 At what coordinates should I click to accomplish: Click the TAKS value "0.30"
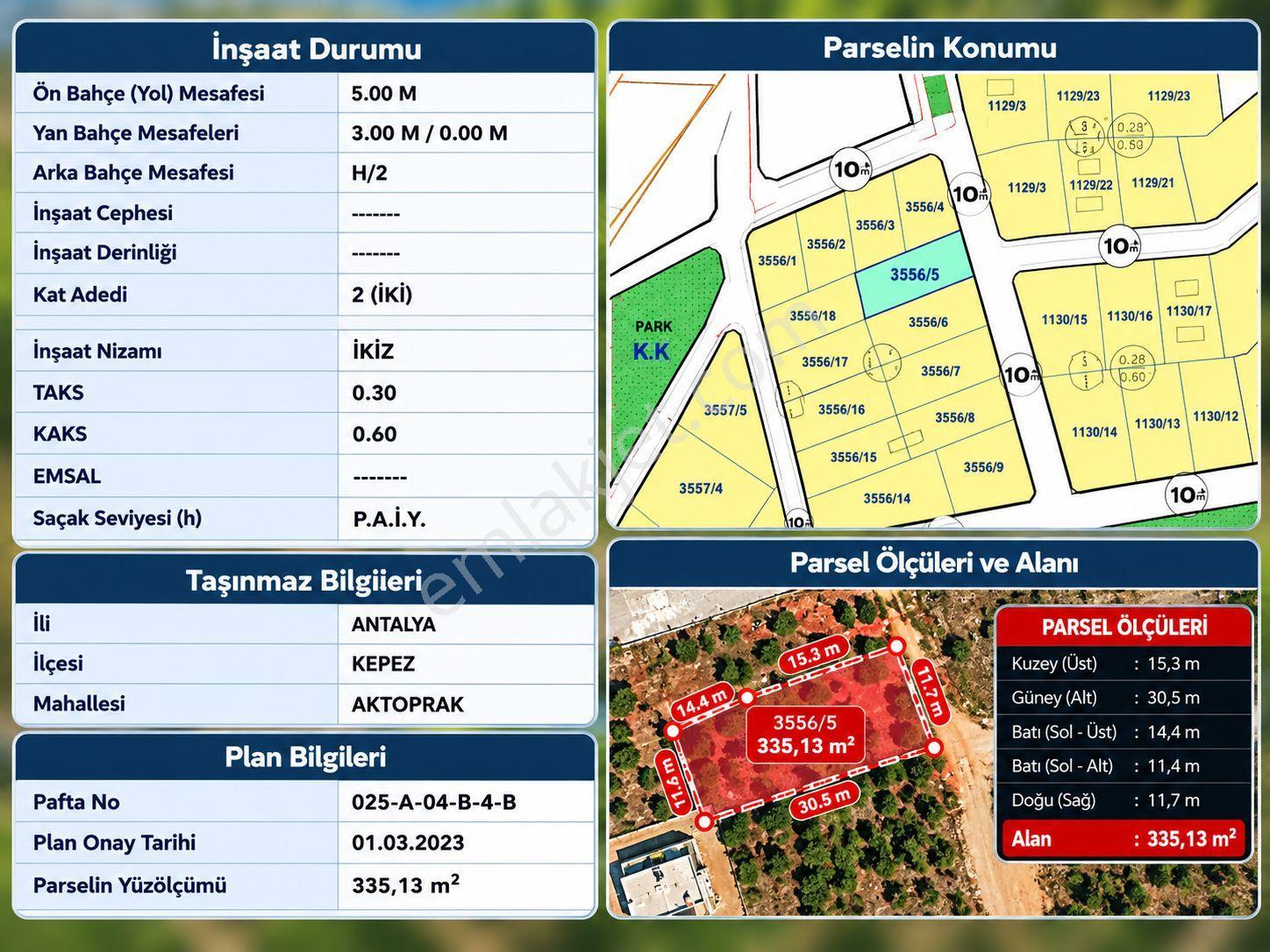click(374, 393)
